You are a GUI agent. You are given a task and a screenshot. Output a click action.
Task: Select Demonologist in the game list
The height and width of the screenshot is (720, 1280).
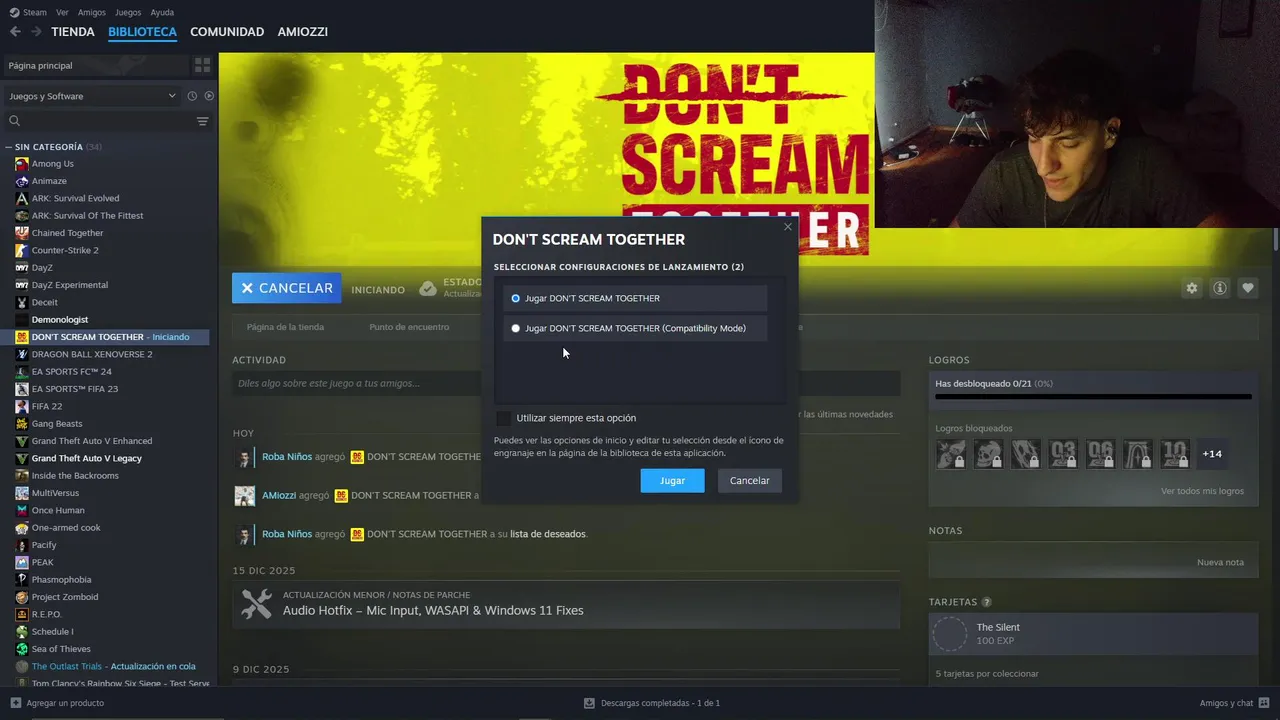coord(60,320)
